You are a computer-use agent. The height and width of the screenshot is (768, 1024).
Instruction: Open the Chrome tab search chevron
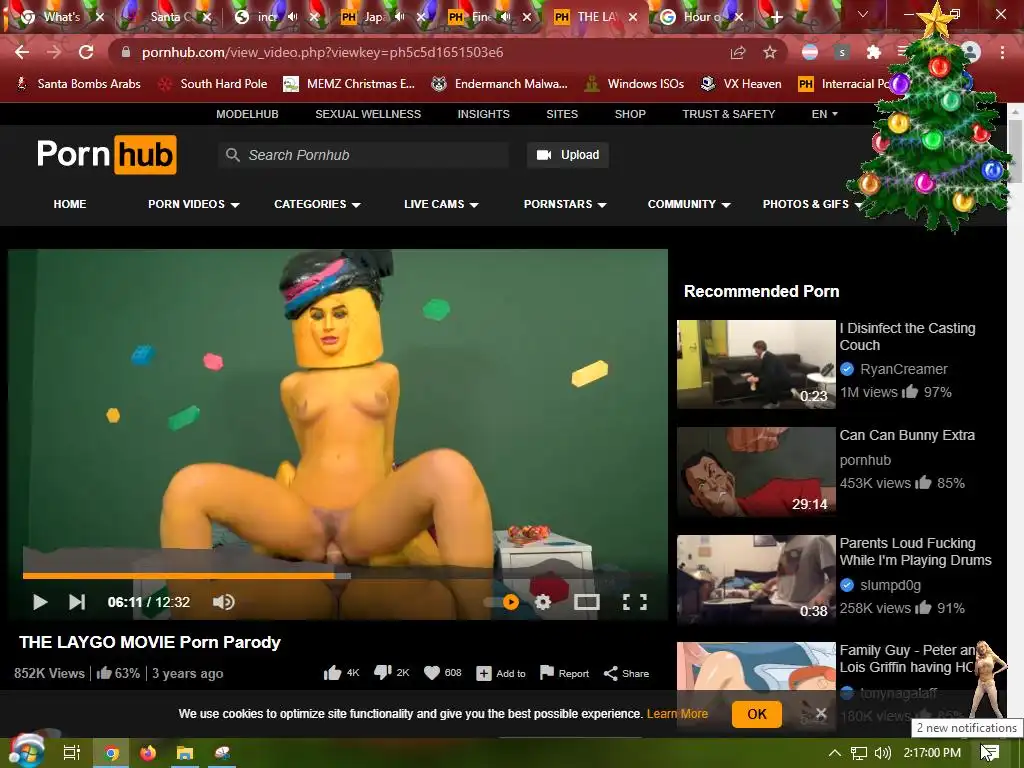(863, 14)
